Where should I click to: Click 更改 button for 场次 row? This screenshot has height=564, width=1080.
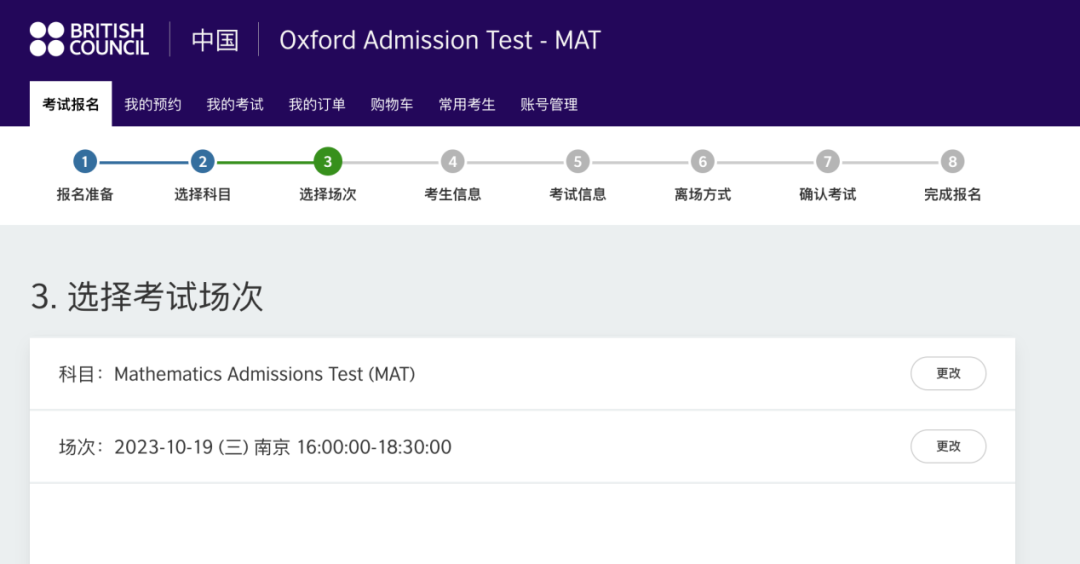tap(948, 446)
